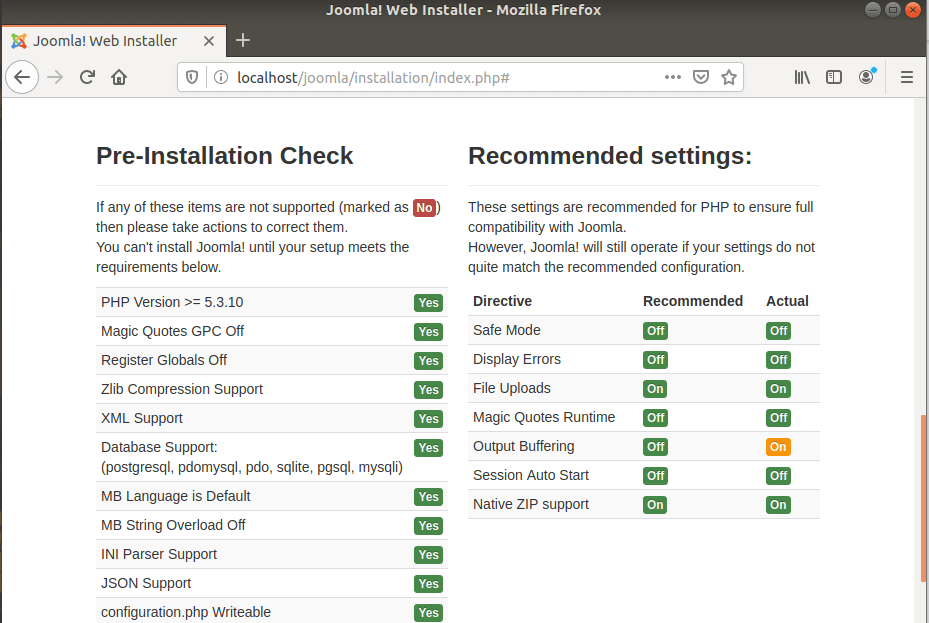Image resolution: width=929 pixels, height=623 pixels.
Task: Close the Joomla! Web Installer tab
Action: 209,41
